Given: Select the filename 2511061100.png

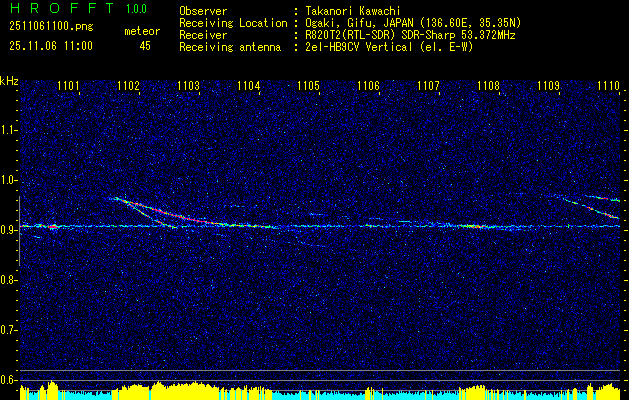Looking at the screenshot, I should (x=51, y=27).
